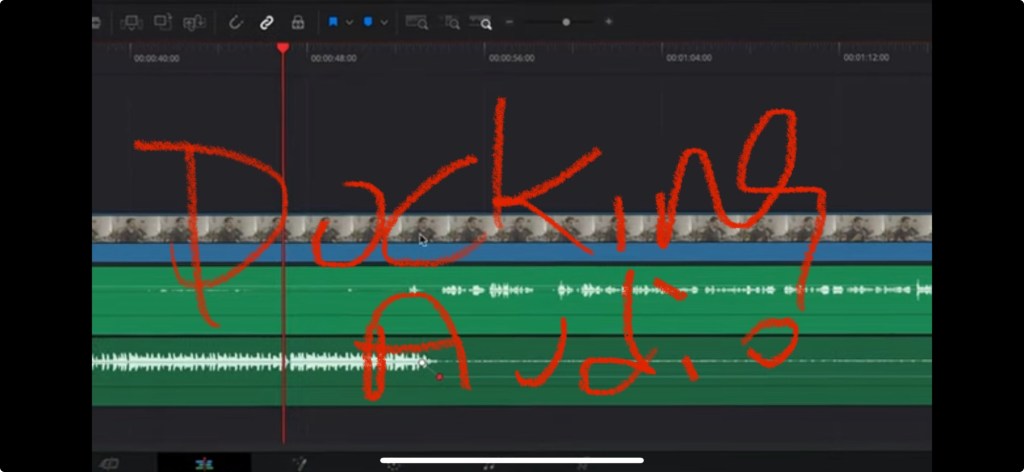1024x472 pixels.
Task: Add a flag with blue flag icon
Action: point(333,22)
